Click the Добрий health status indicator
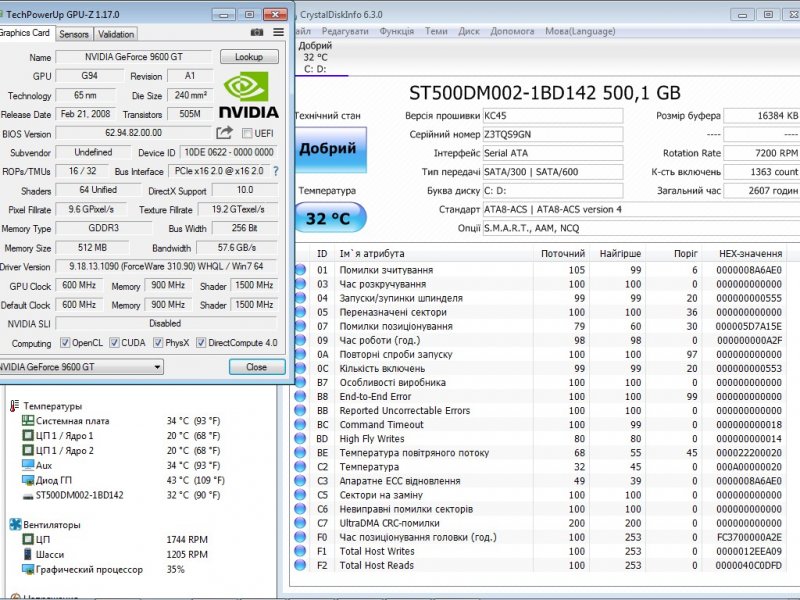This screenshot has width=800, height=600. (x=330, y=150)
